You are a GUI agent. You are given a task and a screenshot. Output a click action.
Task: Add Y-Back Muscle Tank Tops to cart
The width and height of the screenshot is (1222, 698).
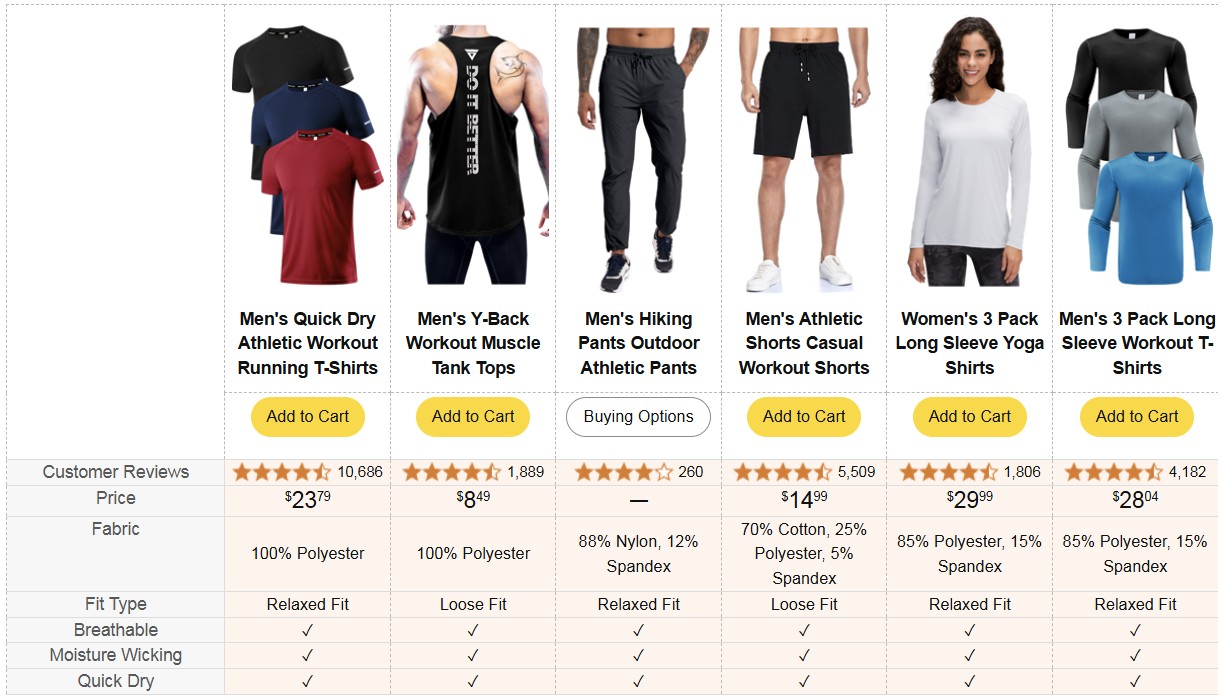tap(473, 417)
